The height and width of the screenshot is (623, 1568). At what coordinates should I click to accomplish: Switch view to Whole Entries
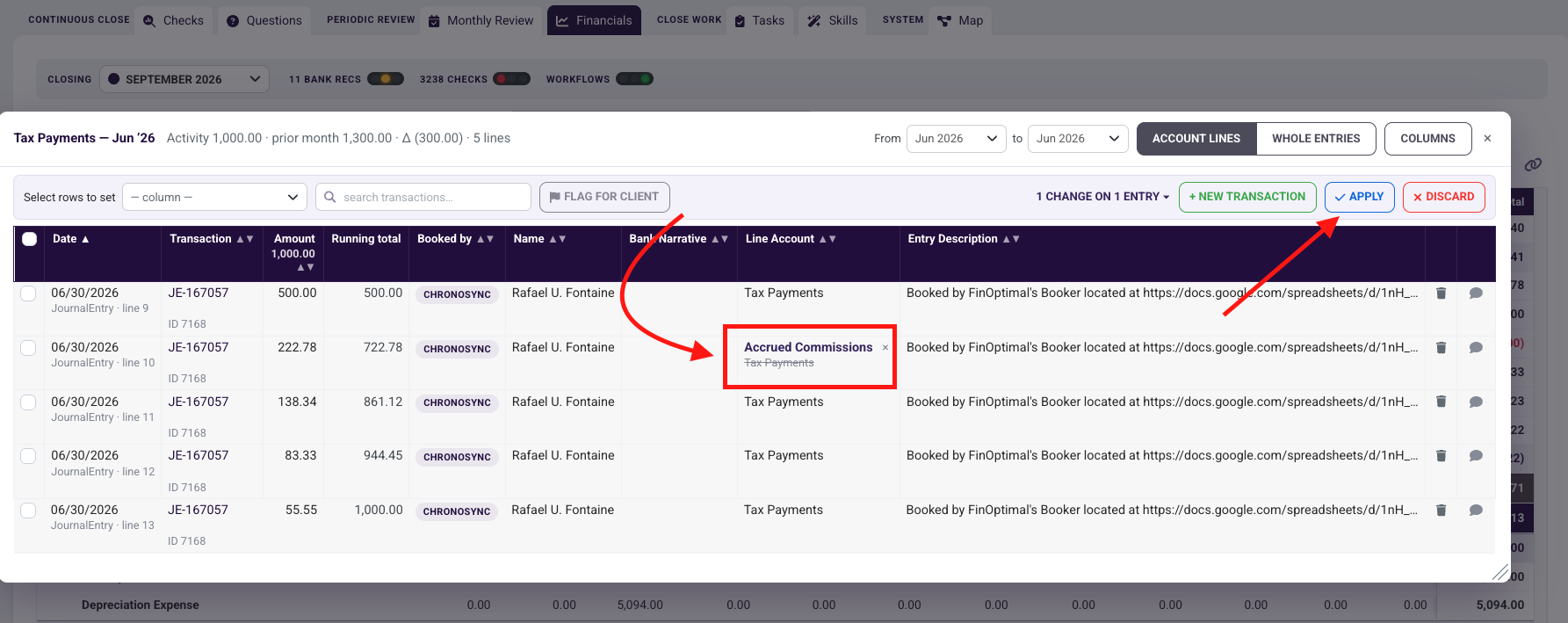click(1316, 139)
